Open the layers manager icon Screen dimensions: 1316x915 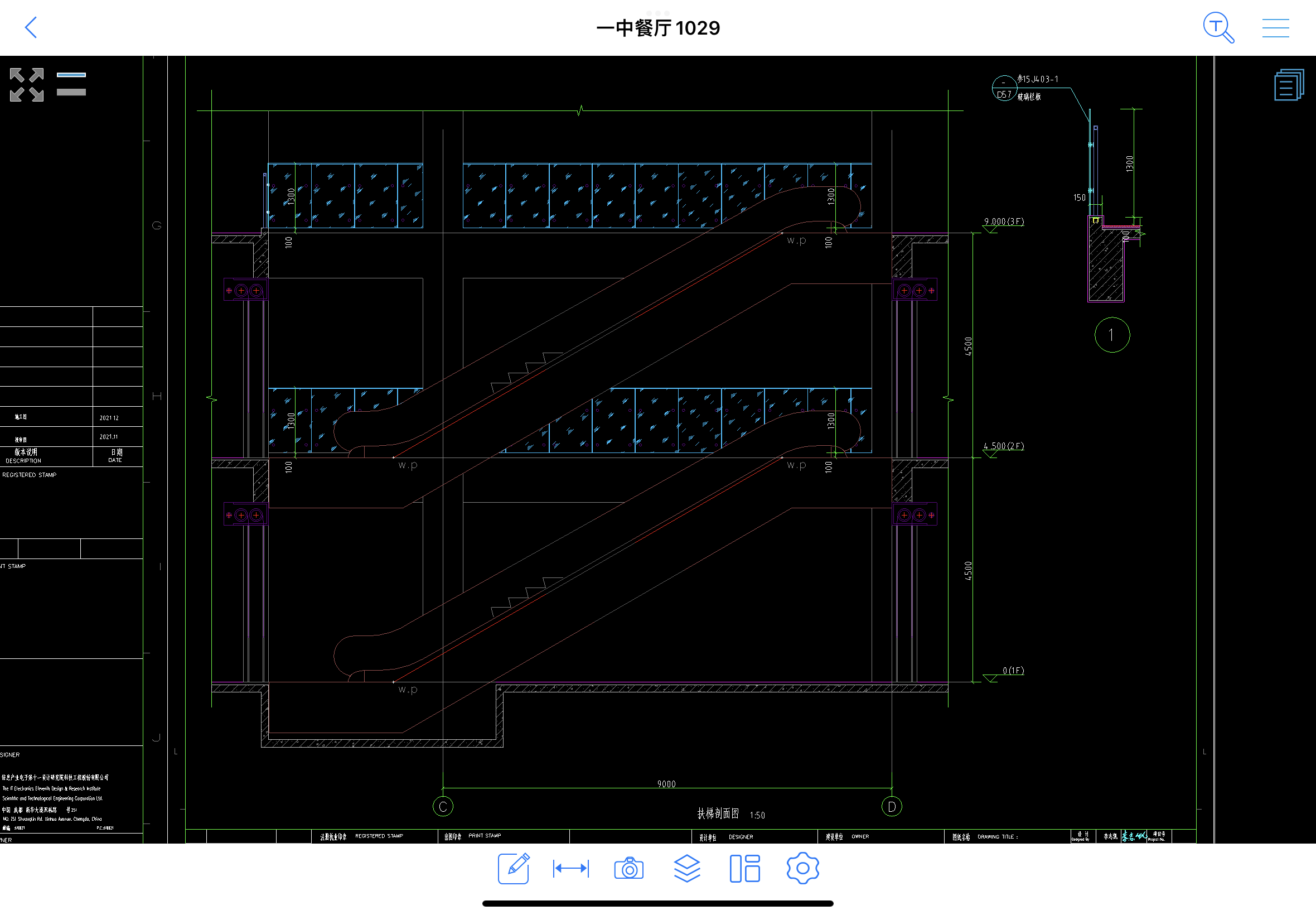tap(687, 869)
